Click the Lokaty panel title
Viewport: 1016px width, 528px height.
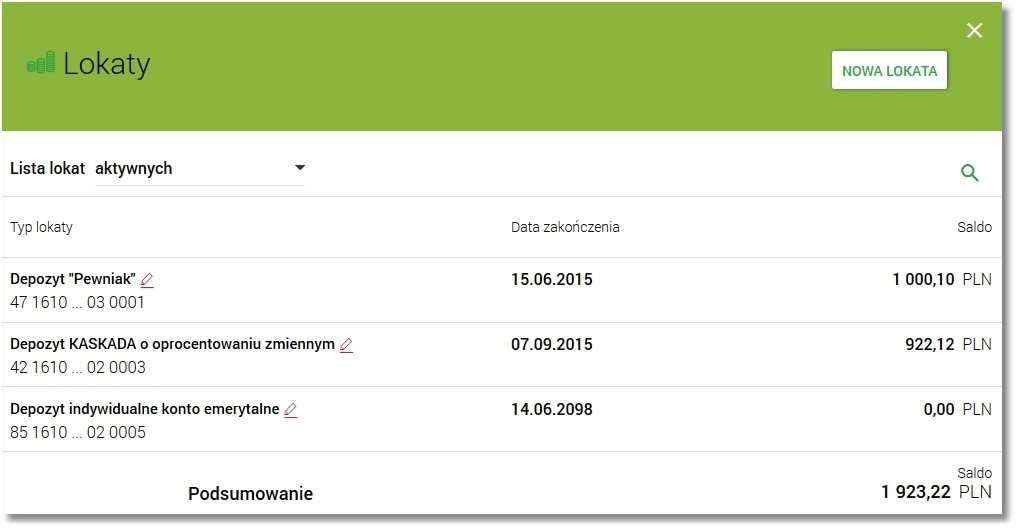[x=106, y=64]
